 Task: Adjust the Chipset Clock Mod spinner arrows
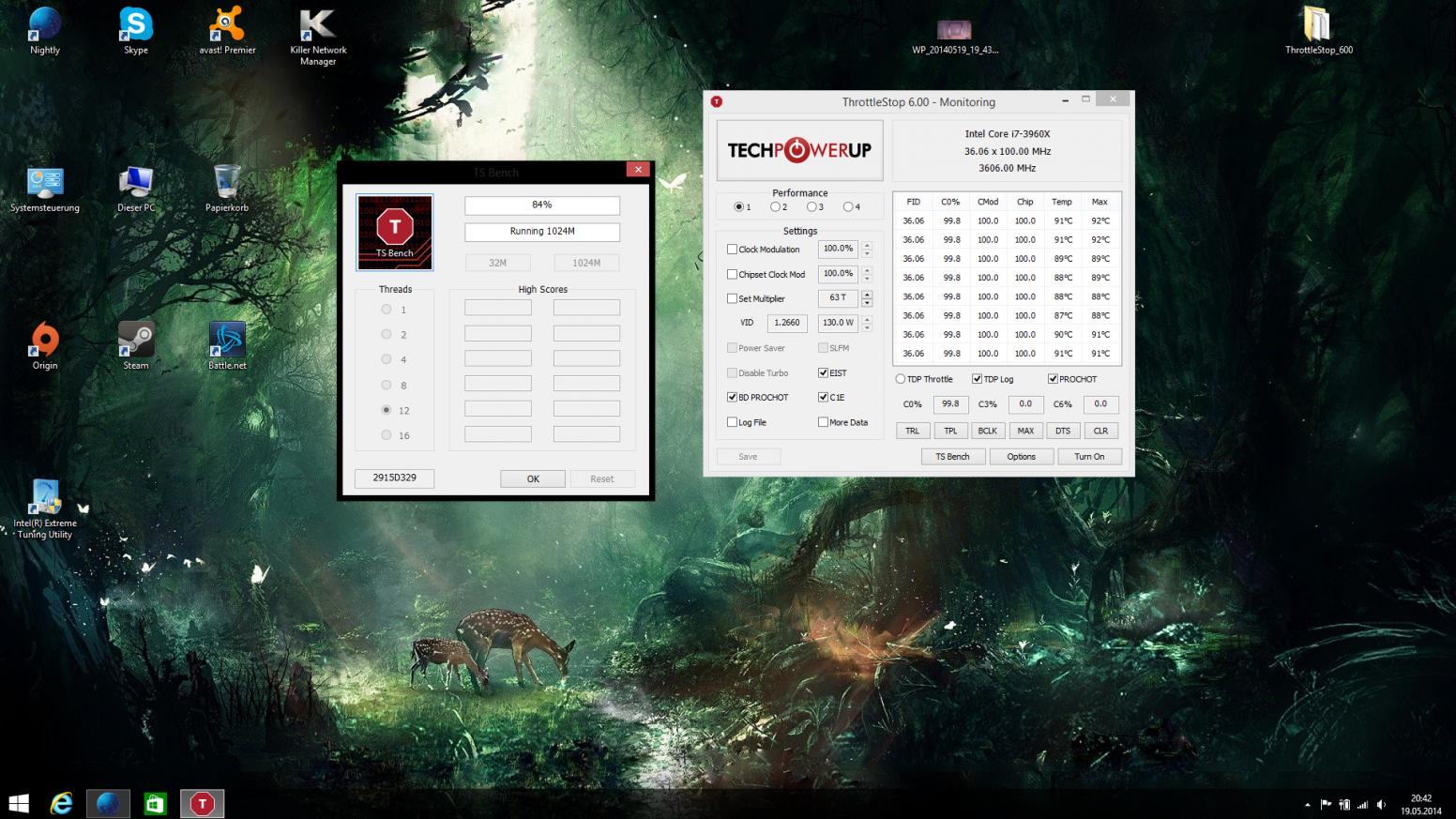[867, 274]
